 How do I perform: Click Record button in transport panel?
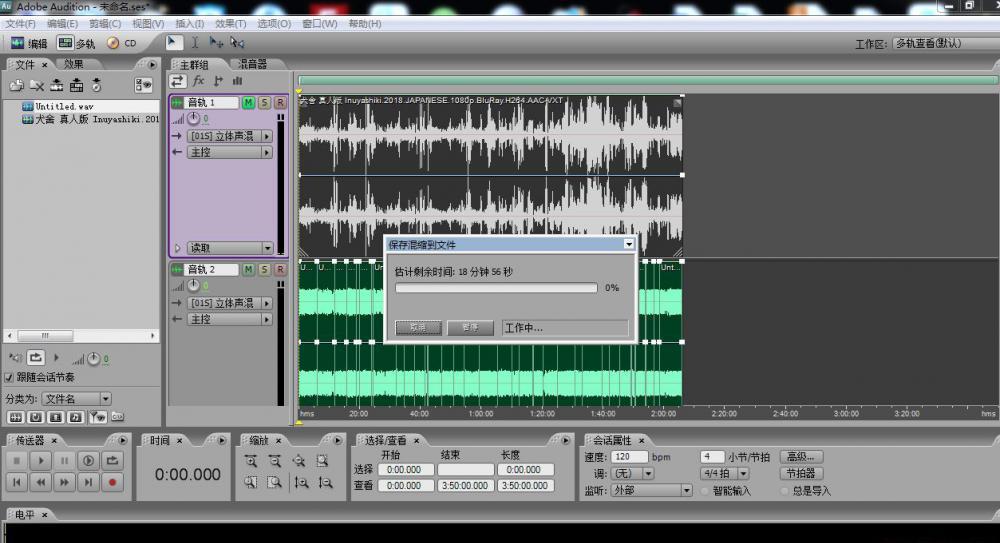pyautogui.click(x=112, y=482)
